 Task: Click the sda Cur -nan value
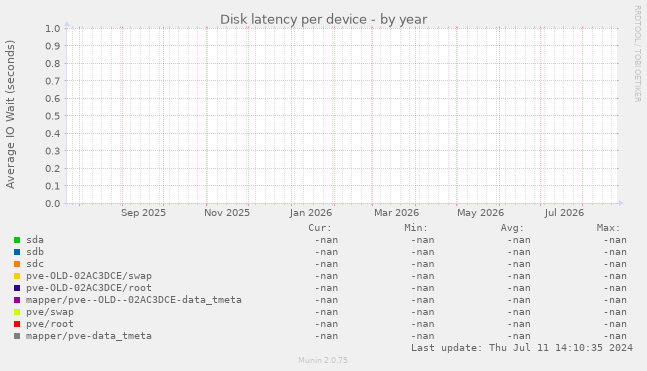tap(326, 240)
